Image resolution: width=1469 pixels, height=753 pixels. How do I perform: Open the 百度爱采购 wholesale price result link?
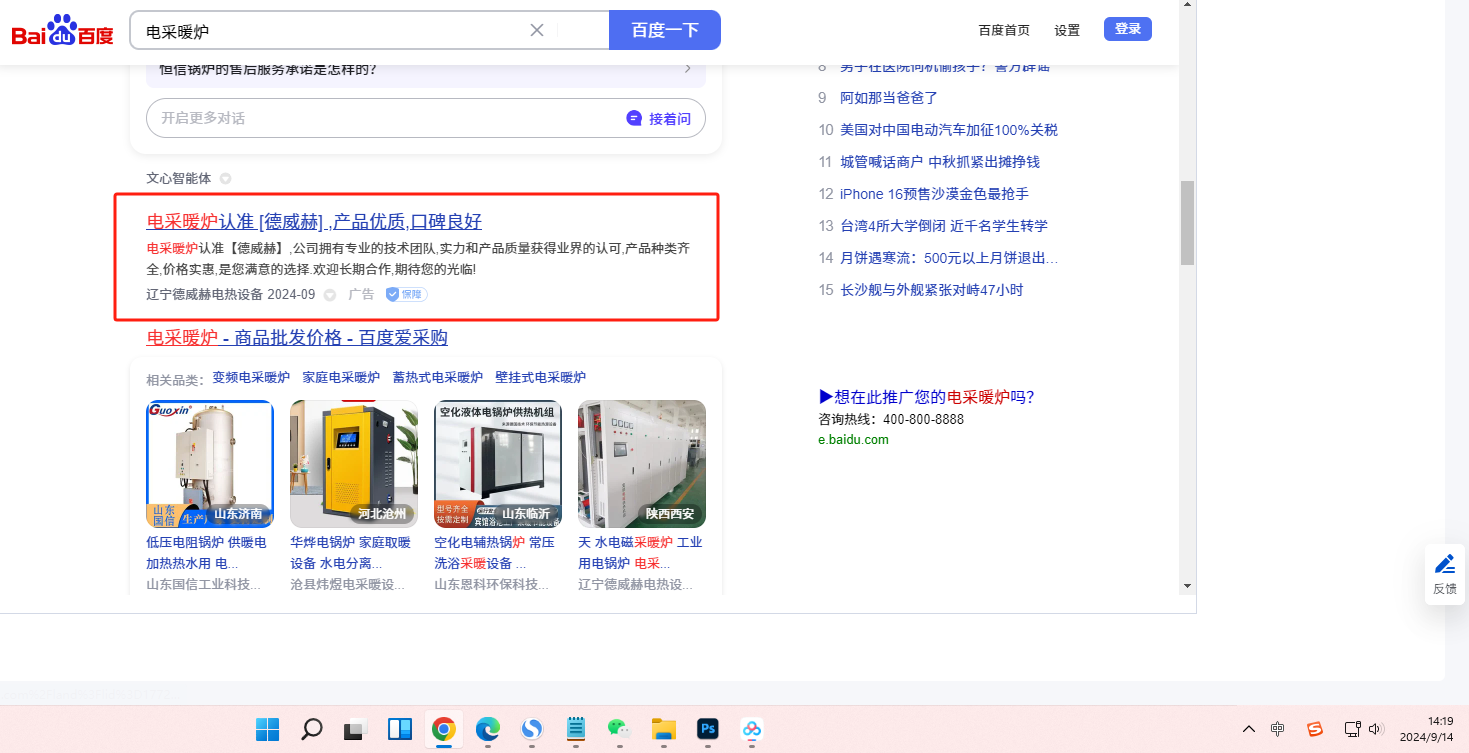[x=297, y=338]
